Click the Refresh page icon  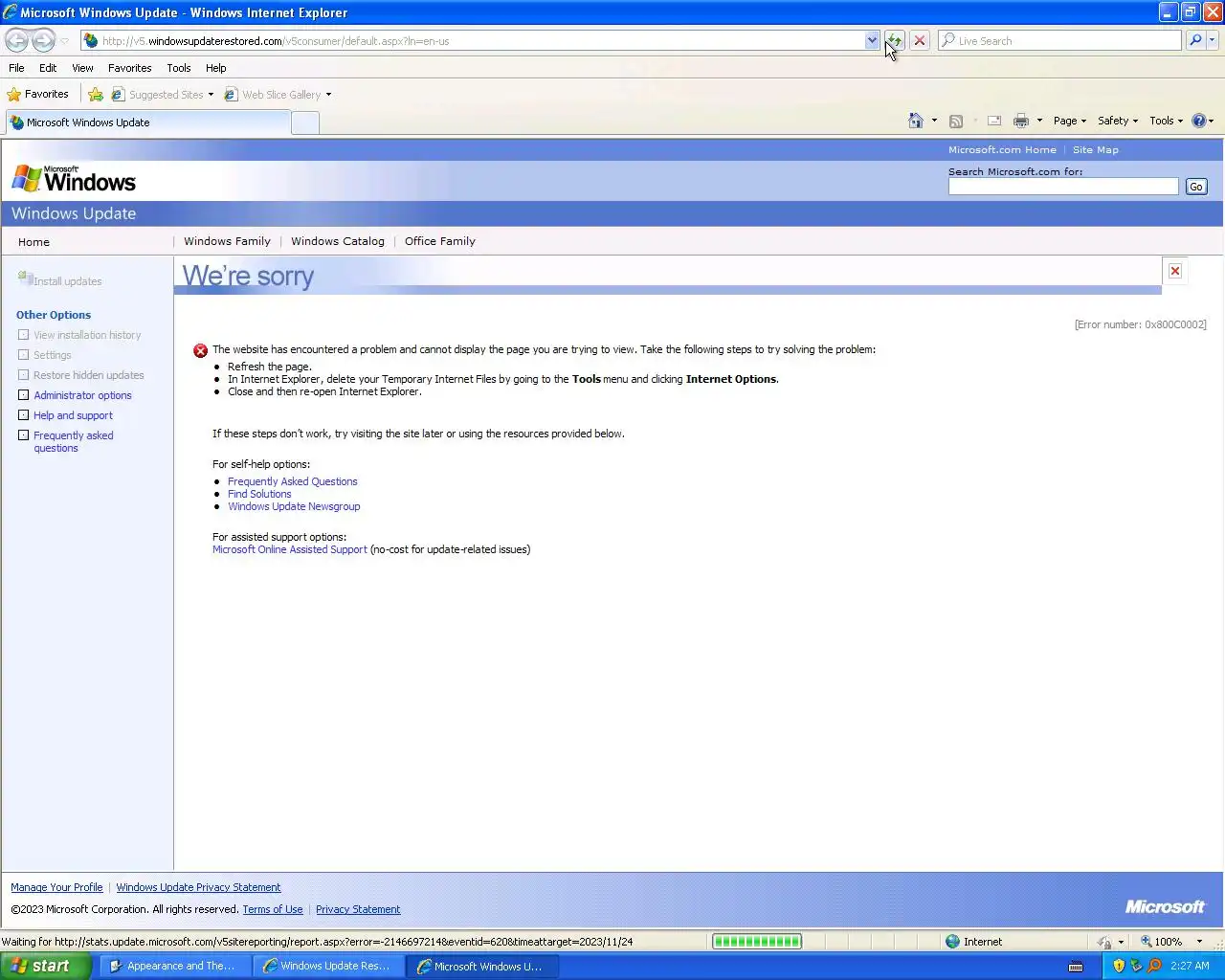894,40
